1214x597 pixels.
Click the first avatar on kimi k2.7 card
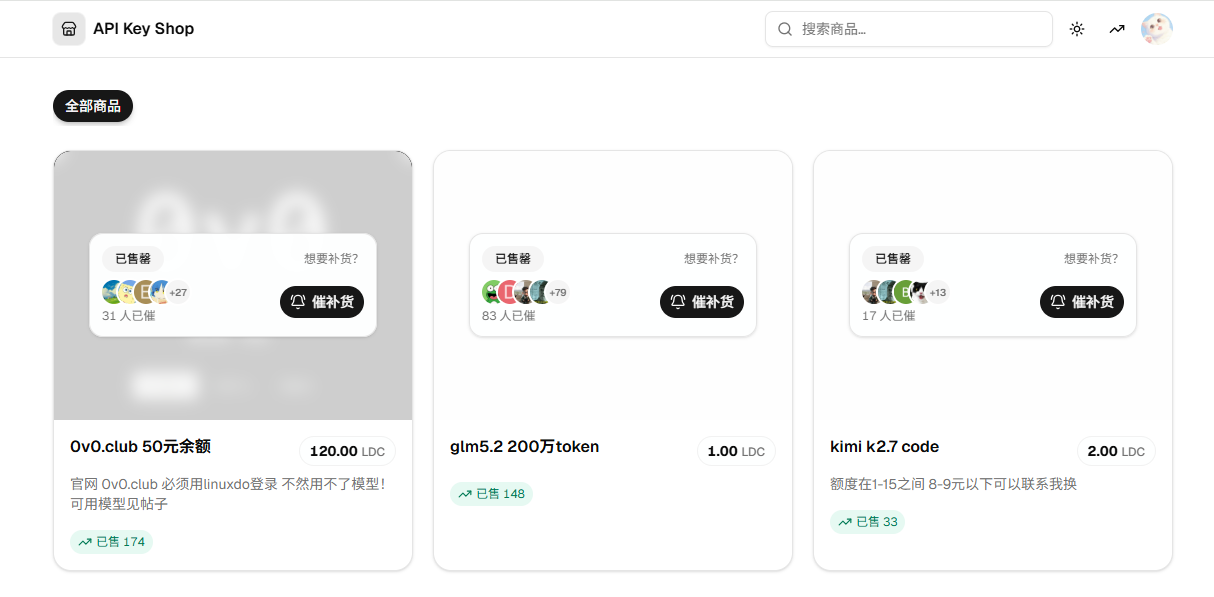[x=873, y=292]
